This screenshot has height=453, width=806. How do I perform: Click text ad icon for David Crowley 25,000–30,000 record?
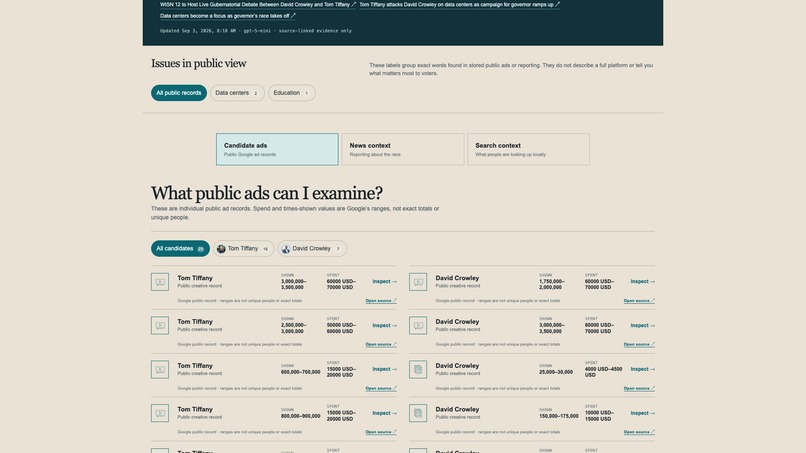[418, 369]
